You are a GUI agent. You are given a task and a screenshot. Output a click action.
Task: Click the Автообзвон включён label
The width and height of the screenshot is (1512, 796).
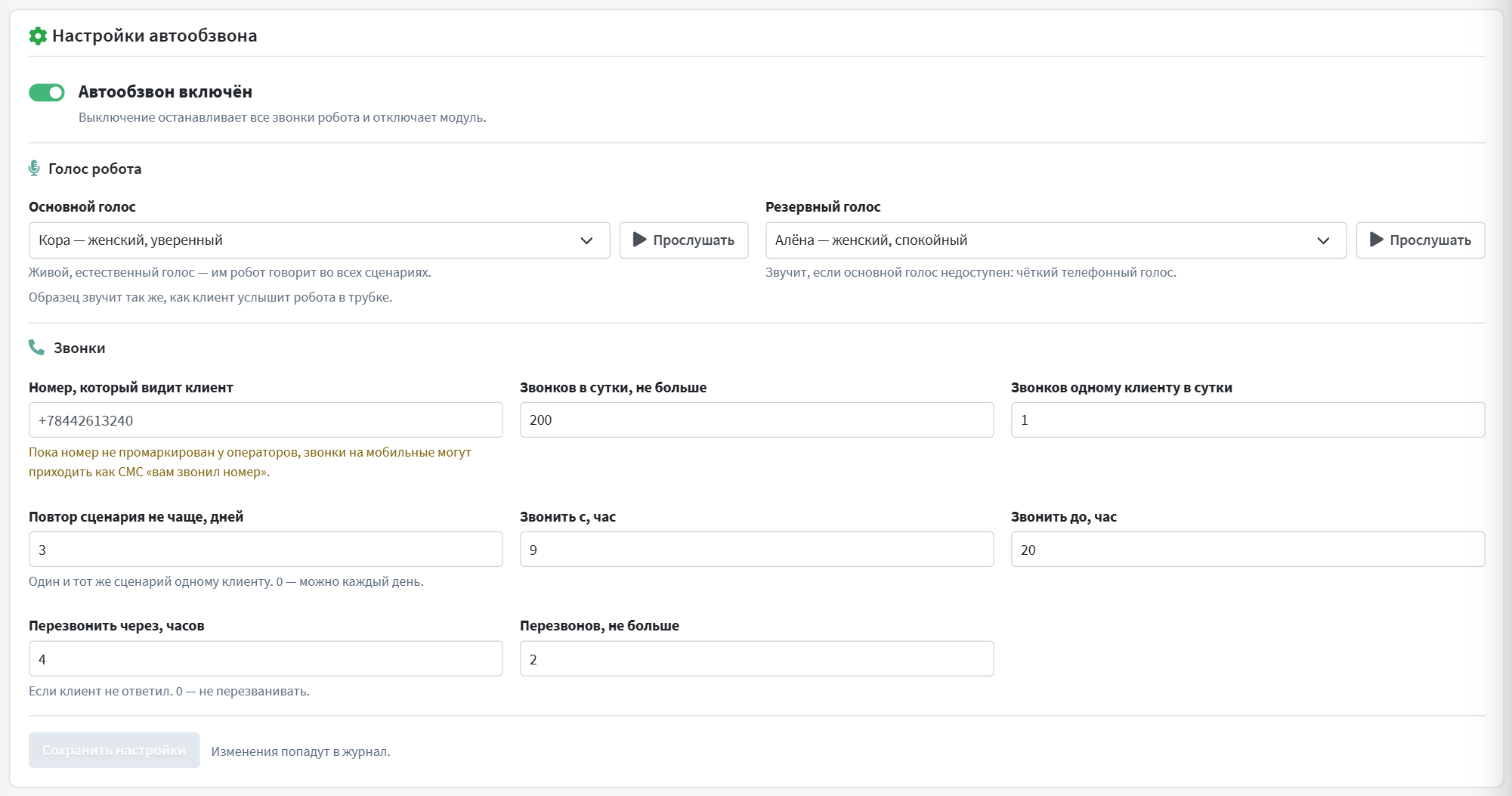coord(165,92)
